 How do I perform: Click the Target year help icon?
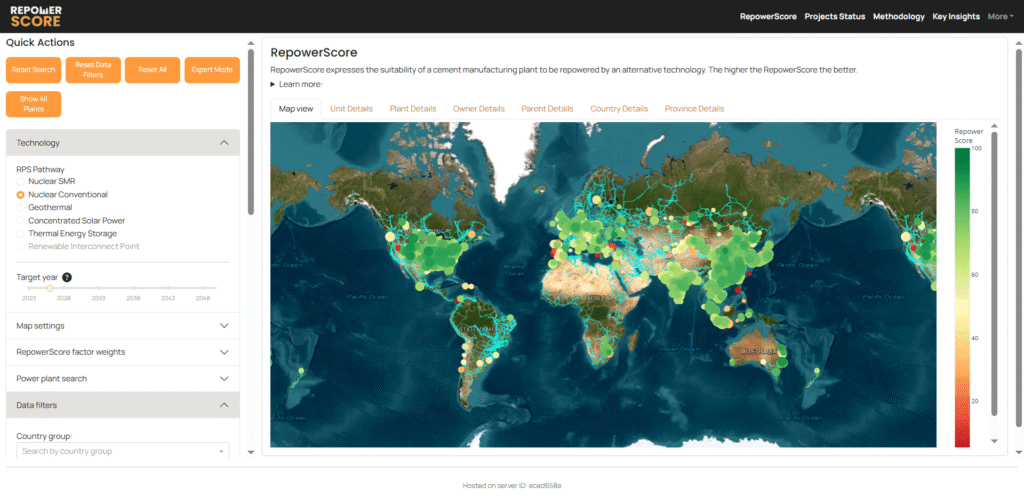coord(67,277)
